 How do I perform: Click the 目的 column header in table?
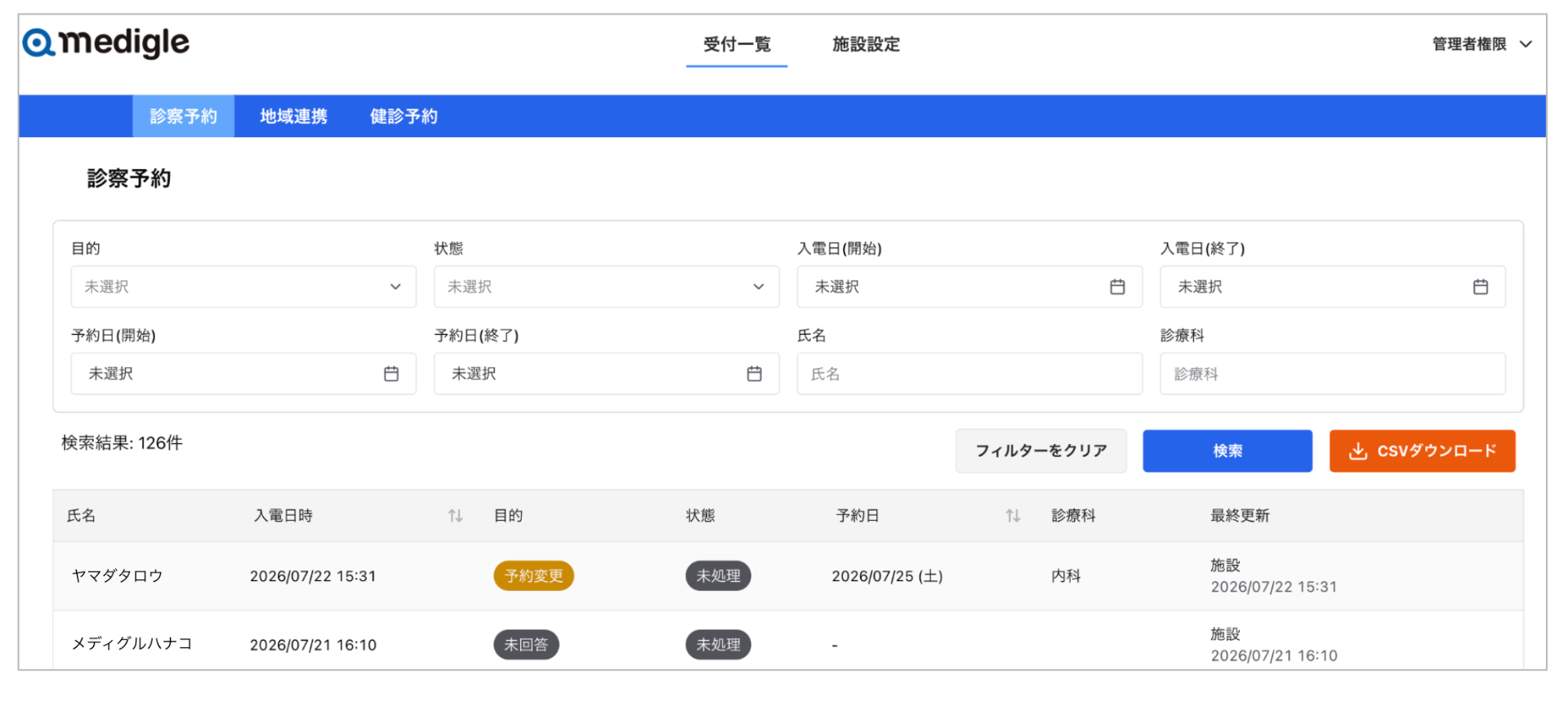(508, 516)
